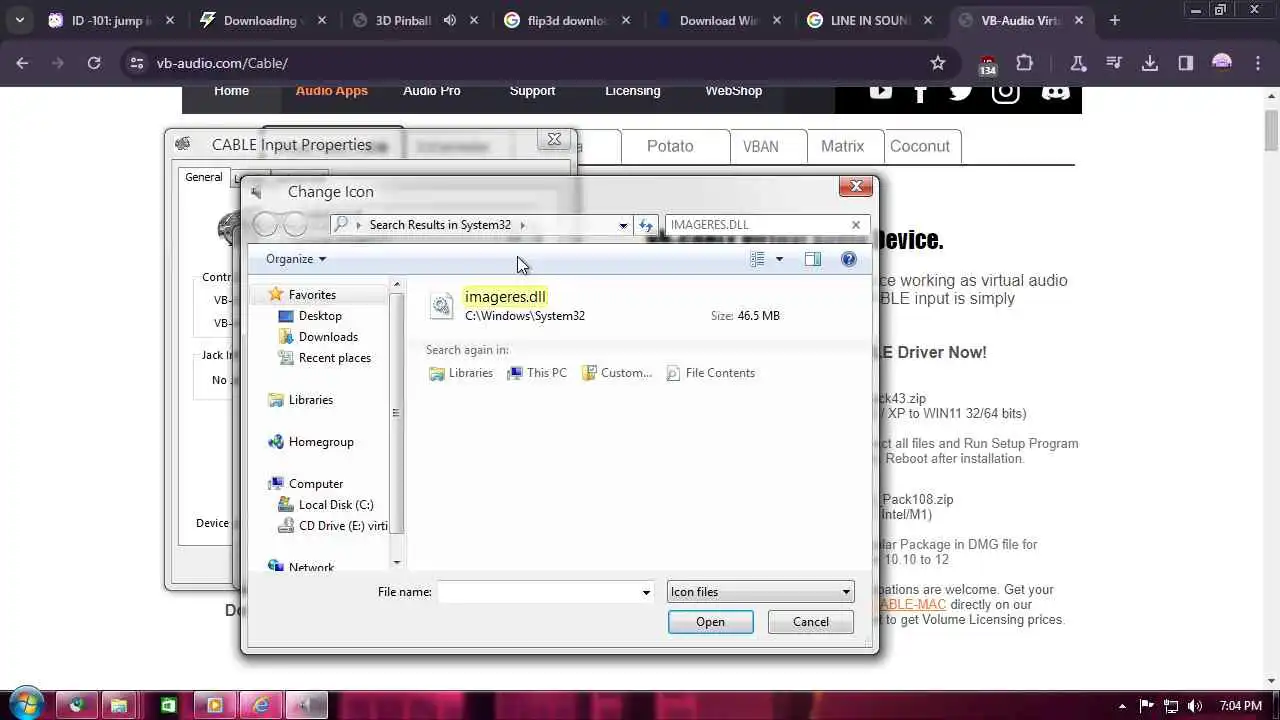Reload the page with the refresh icon

(94, 63)
